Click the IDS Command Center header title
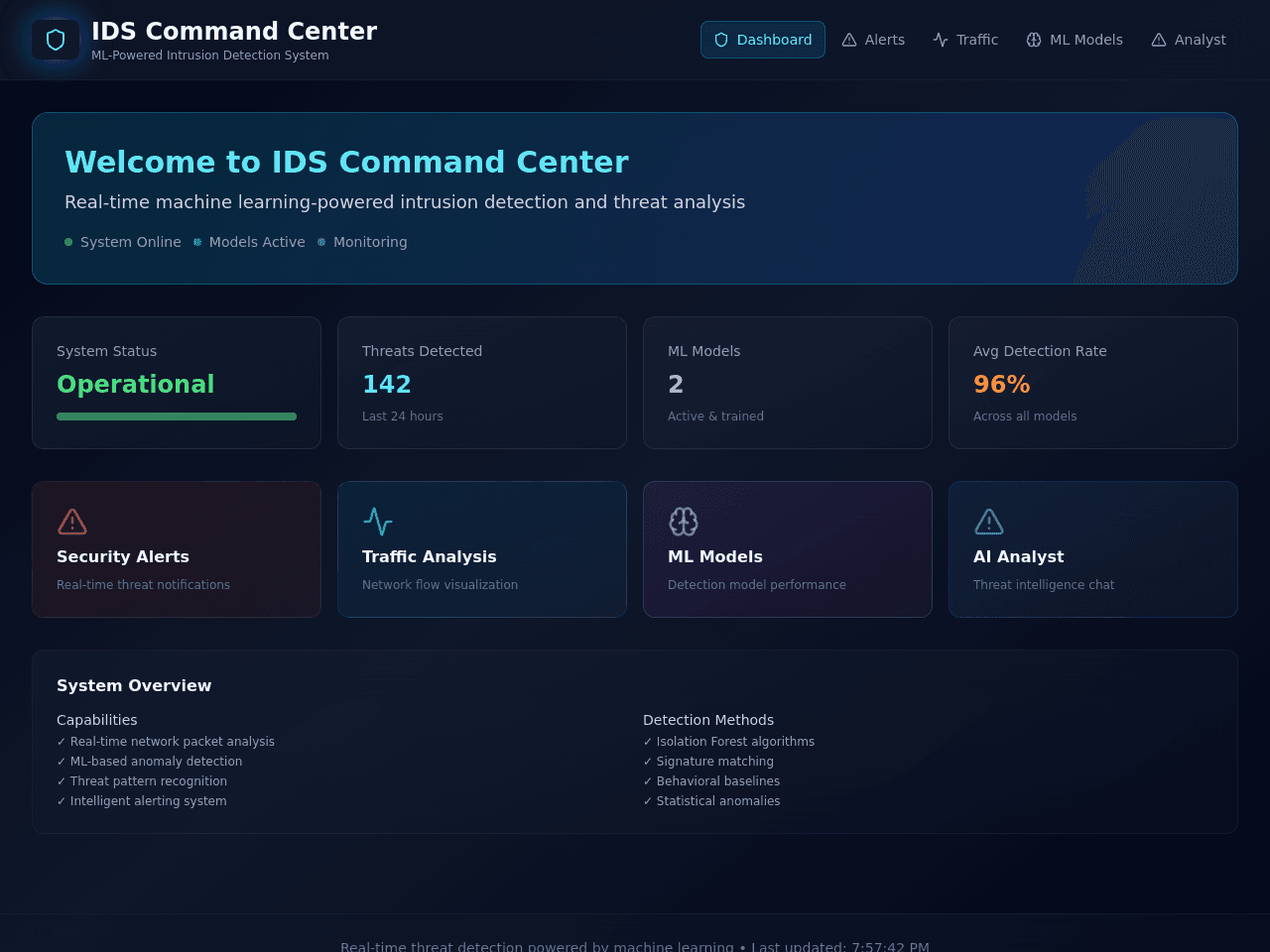 pos(234,31)
